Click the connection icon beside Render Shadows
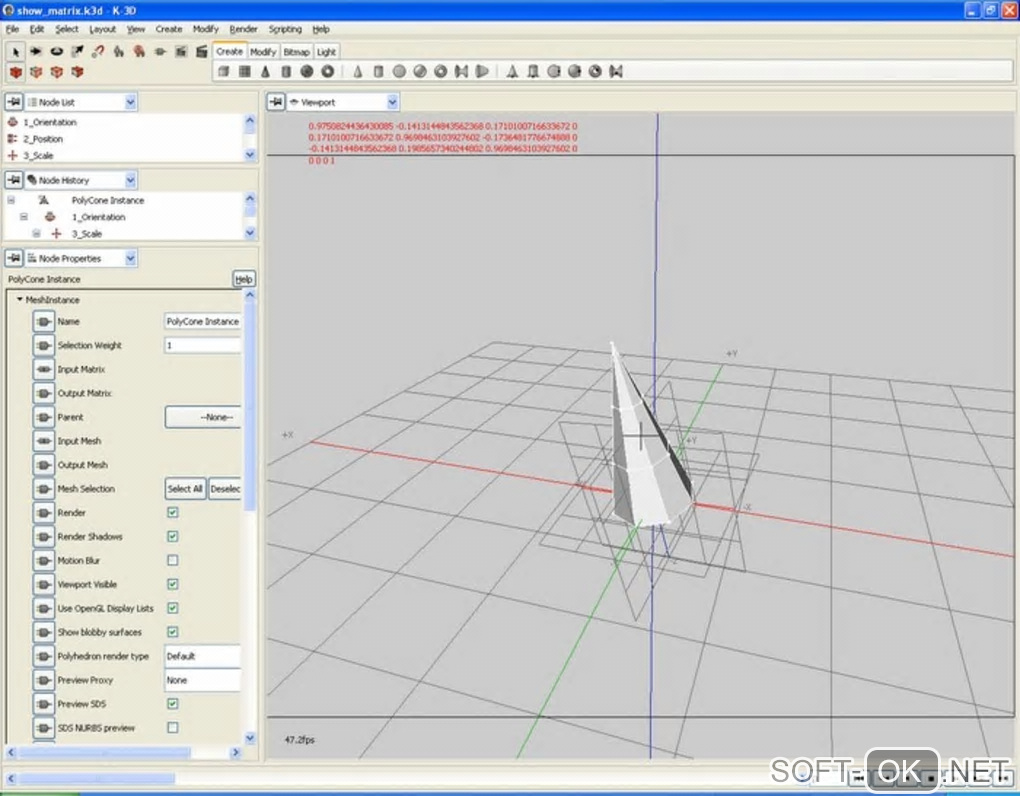This screenshot has height=796, width=1020. [x=43, y=537]
